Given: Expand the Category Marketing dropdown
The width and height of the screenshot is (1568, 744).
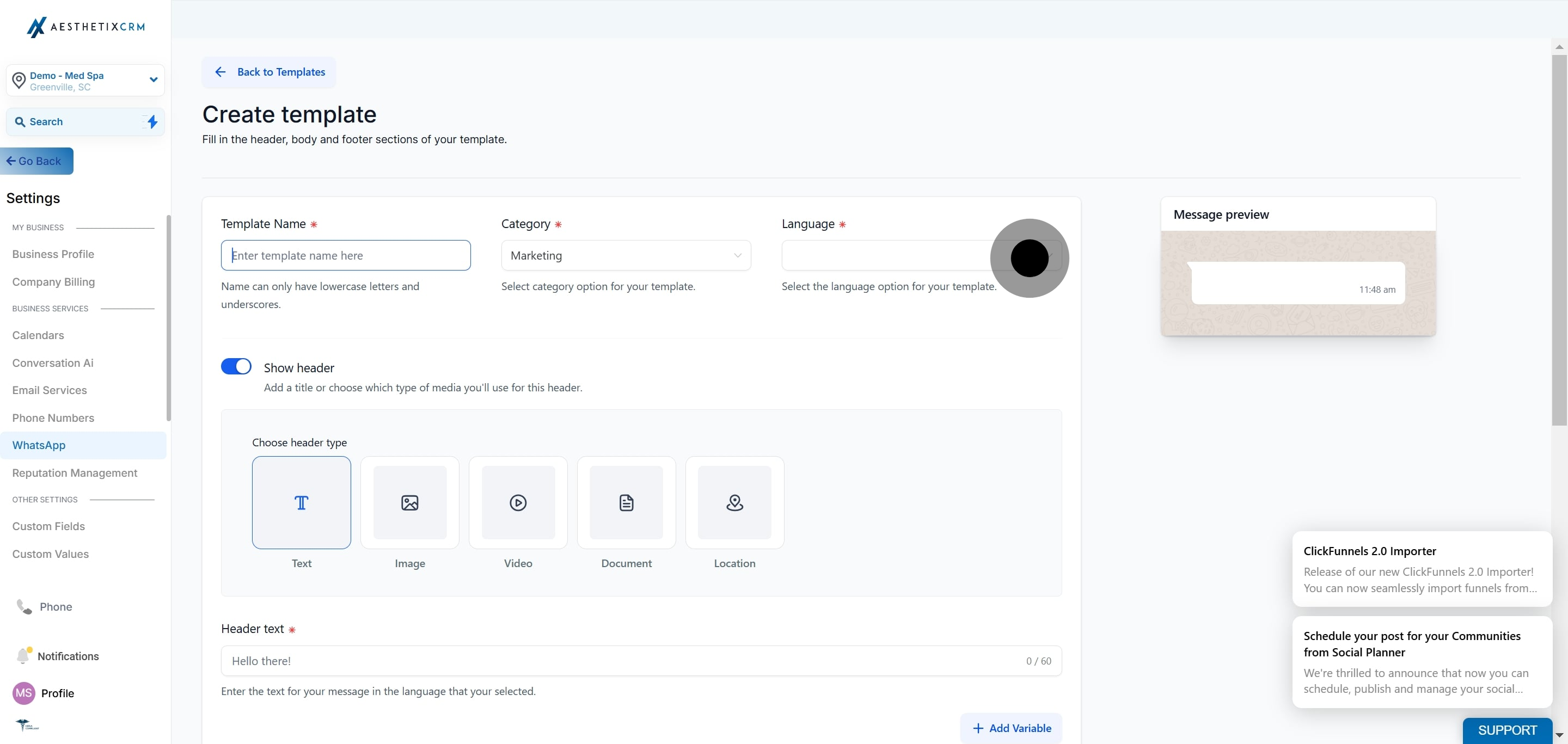Looking at the screenshot, I should 626,255.
